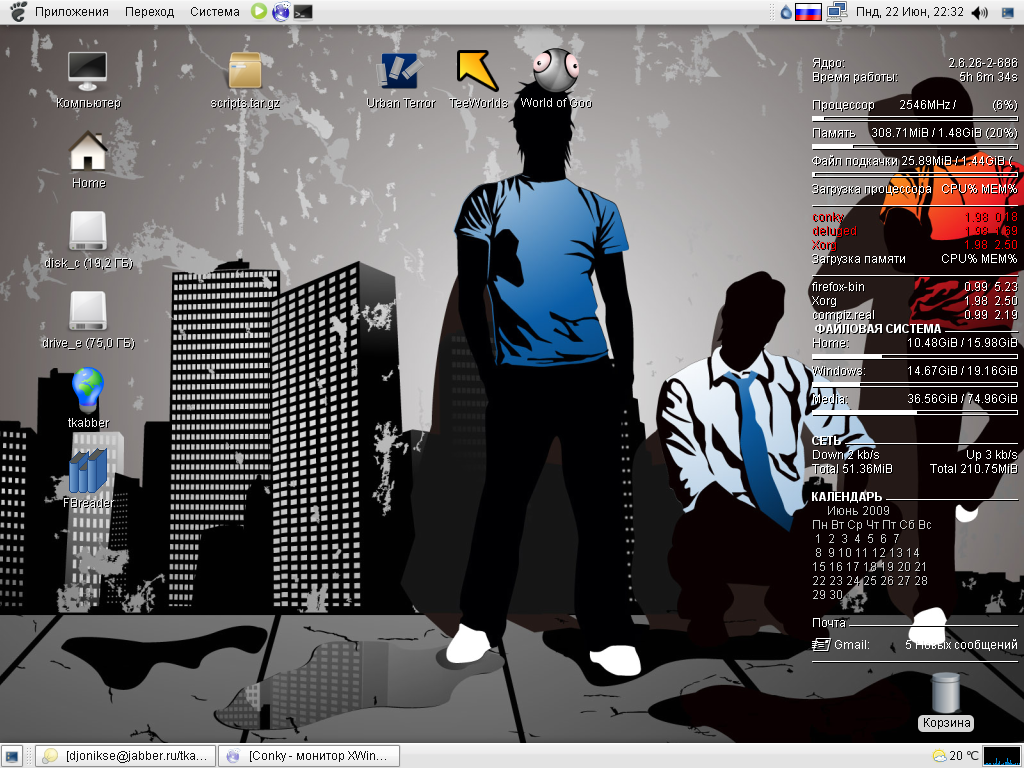
Task: Launch FBreader book icon
Action: click(x=88, y=471)
